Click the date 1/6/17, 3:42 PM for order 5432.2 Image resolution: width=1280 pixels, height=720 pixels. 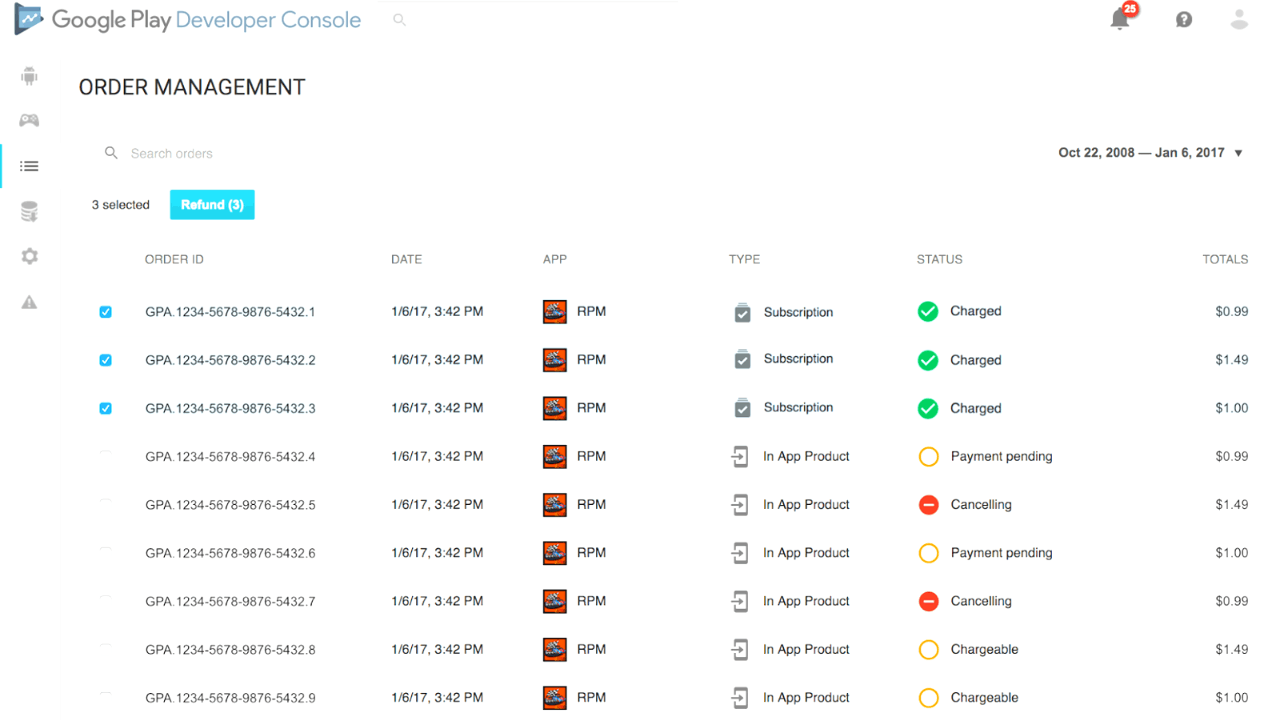point(437,359)
